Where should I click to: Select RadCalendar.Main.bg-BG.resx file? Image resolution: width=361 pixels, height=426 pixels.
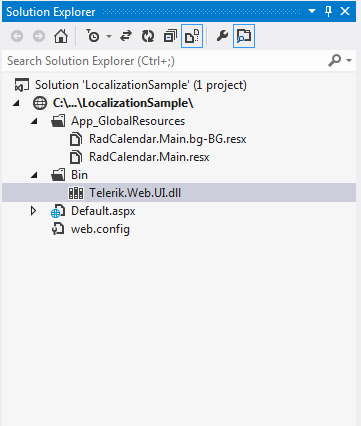[168, 139]
